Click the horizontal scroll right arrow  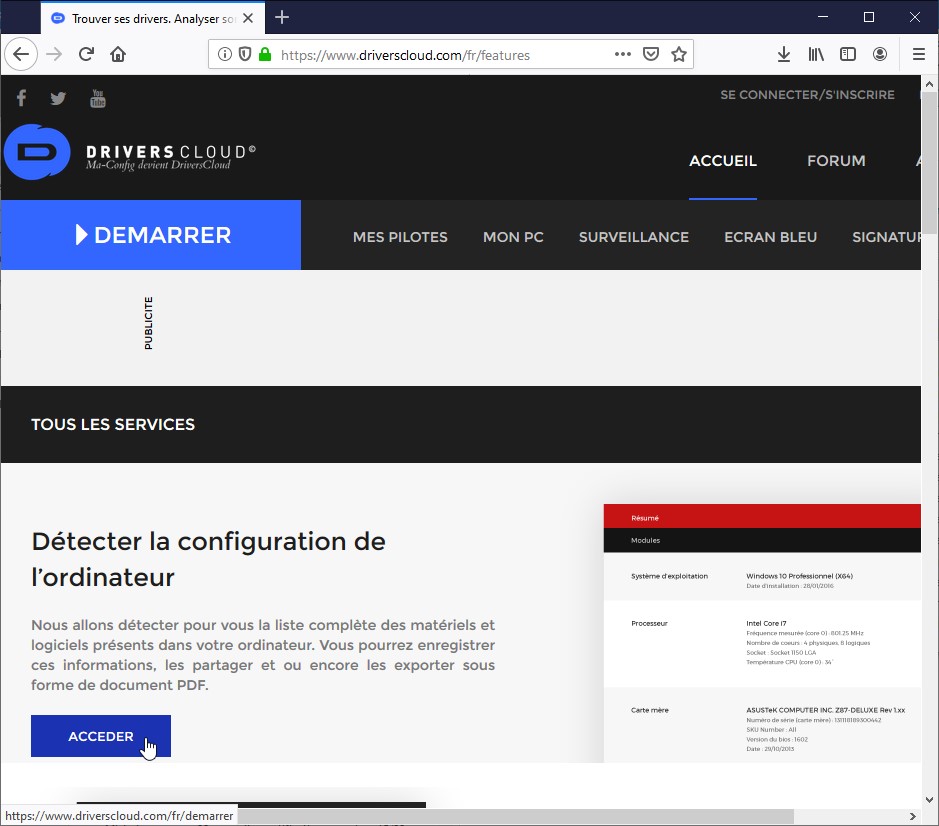point(913,816)
